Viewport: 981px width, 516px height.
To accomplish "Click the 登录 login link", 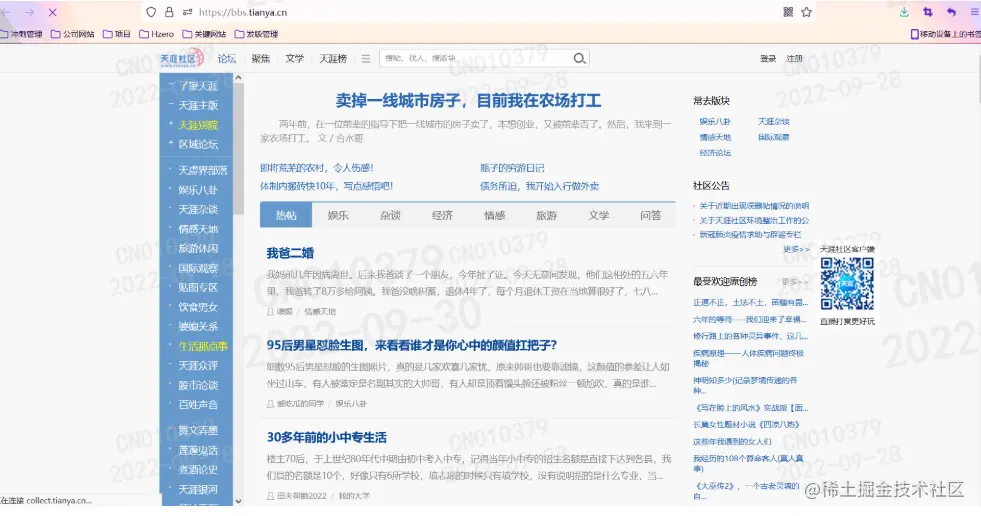I will click(768, 59).
